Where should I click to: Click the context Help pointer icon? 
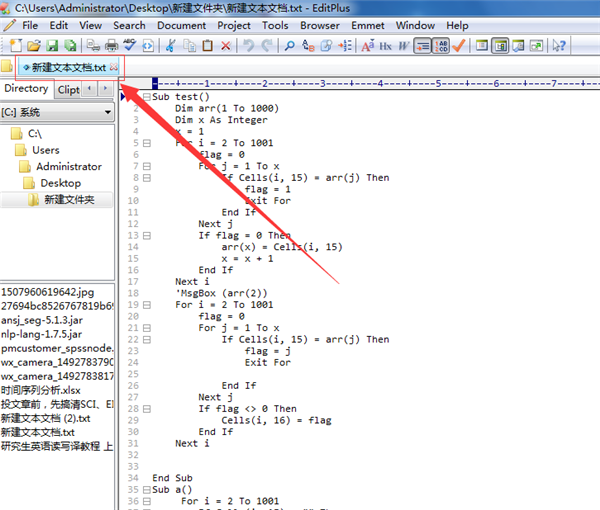click(559, 46)
